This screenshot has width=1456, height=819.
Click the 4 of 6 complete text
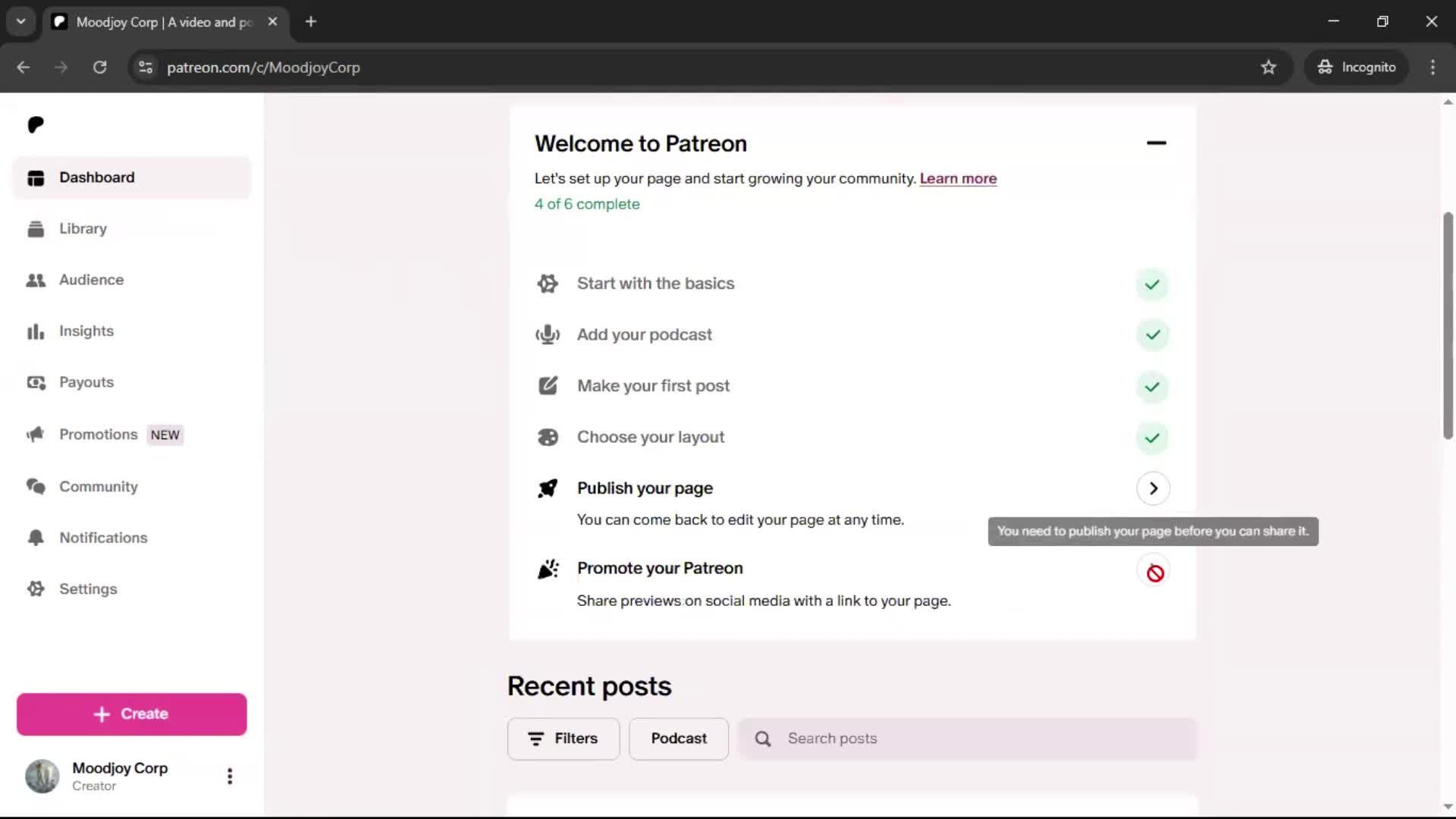[x=587, y=204]
